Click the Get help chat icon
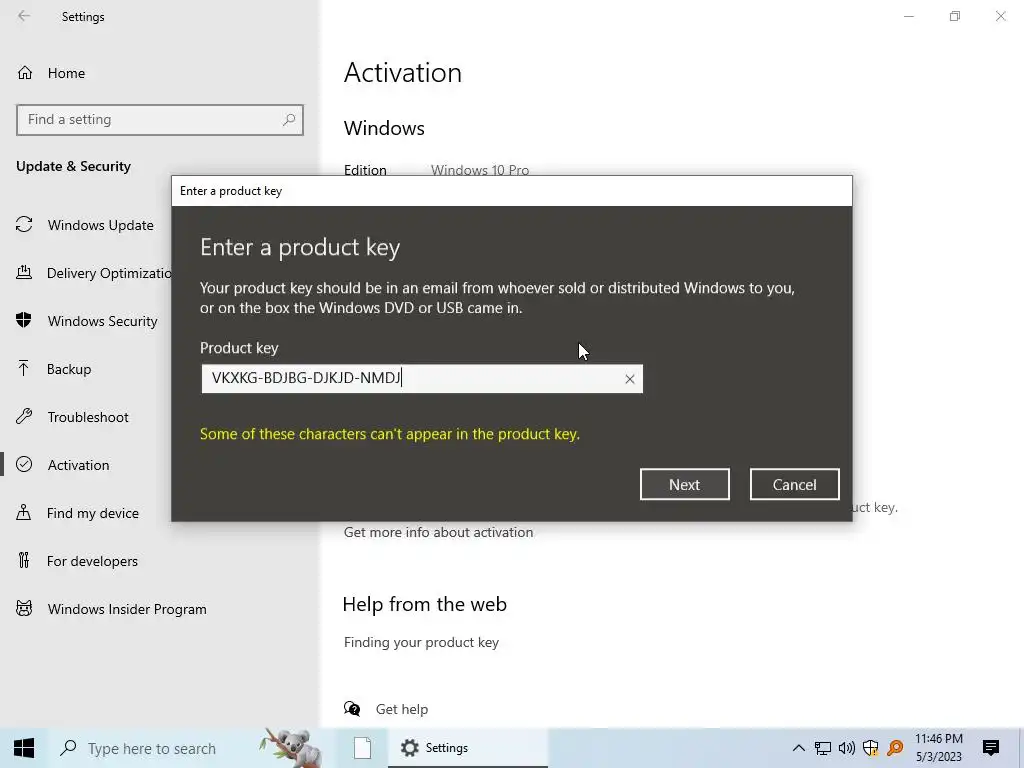The width and height of the screenshot is (1024, 768). [352, 709]
